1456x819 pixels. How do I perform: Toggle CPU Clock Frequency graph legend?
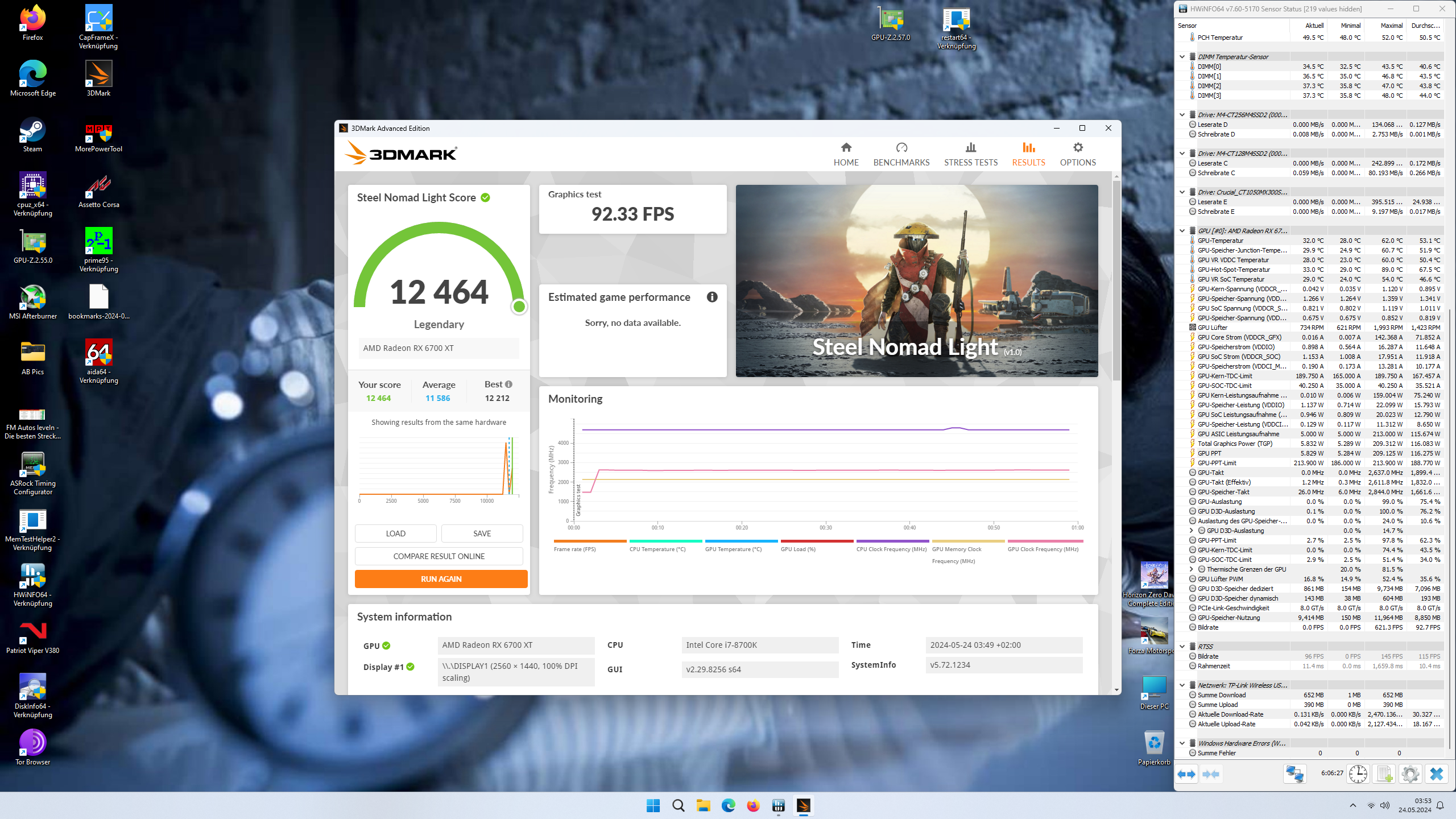pos(891,549)
